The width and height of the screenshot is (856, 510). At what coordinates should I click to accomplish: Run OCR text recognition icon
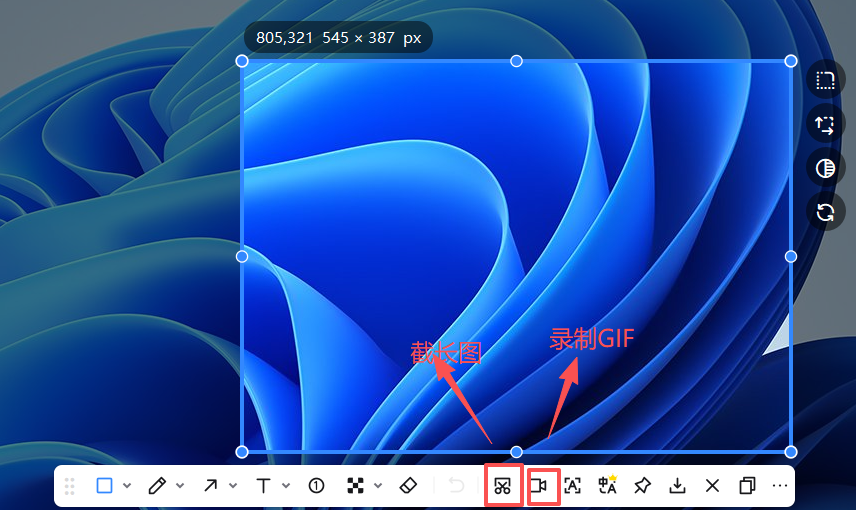572,485
